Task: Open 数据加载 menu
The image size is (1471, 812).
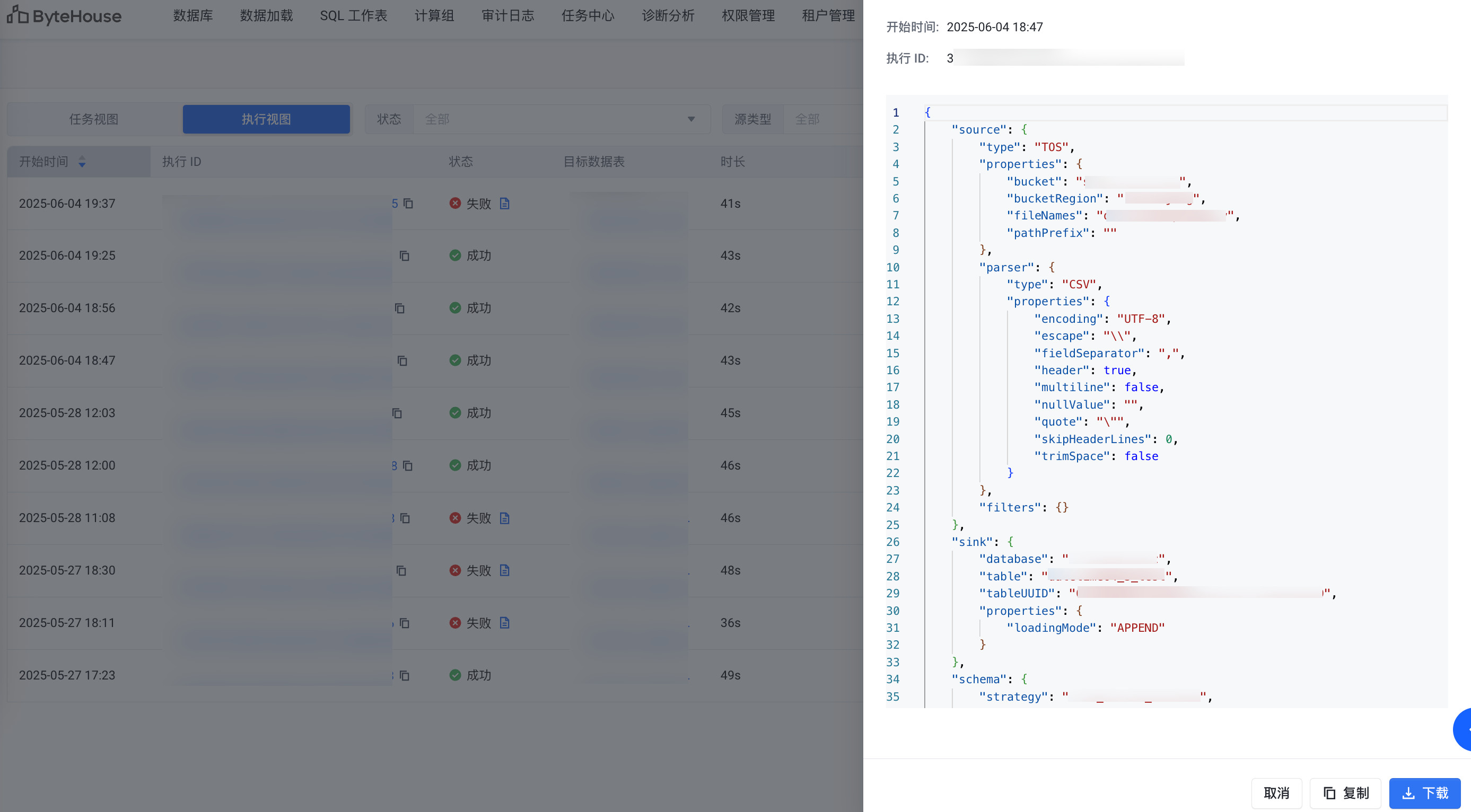Action: [266, 15]
